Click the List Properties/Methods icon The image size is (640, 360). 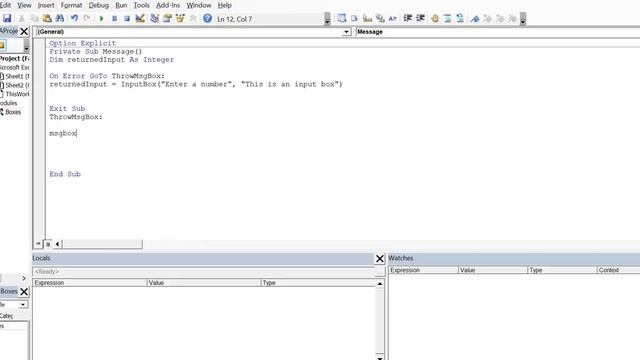(342, 18)
